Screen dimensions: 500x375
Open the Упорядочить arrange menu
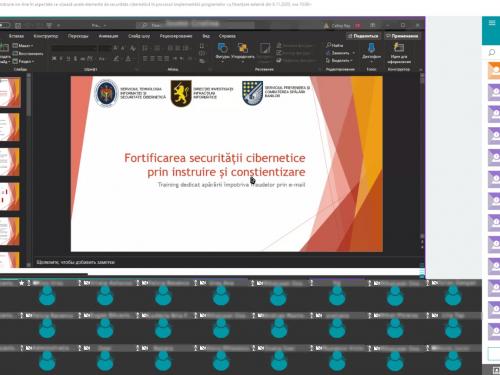pos(243,52)
